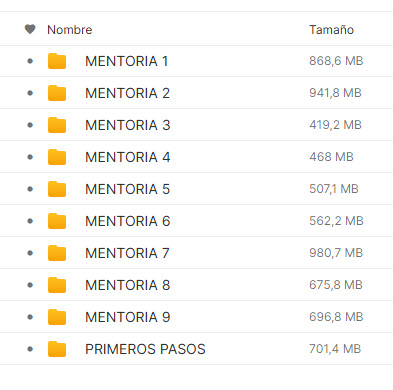Image resolution: width=393 pixels, height=390 pixels.
Task: Open the MENTORIA 3 folder icon
Action: click(57, 125)
